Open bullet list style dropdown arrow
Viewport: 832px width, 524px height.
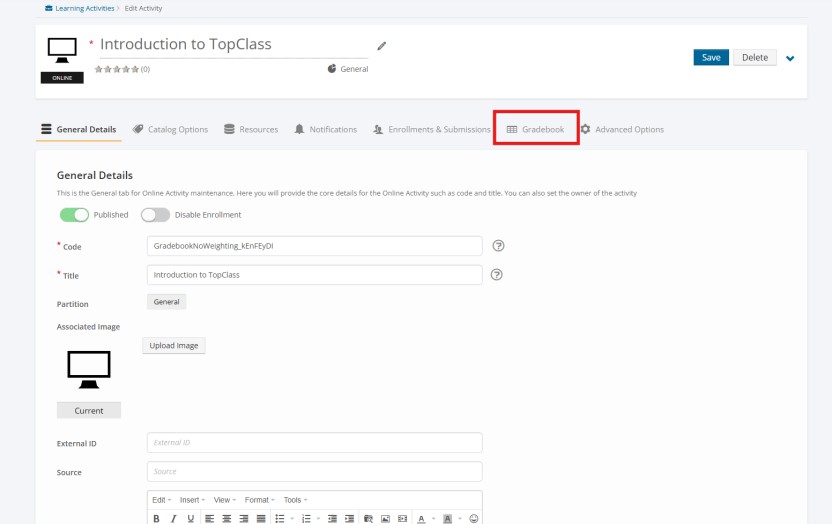tap(292, 518)
